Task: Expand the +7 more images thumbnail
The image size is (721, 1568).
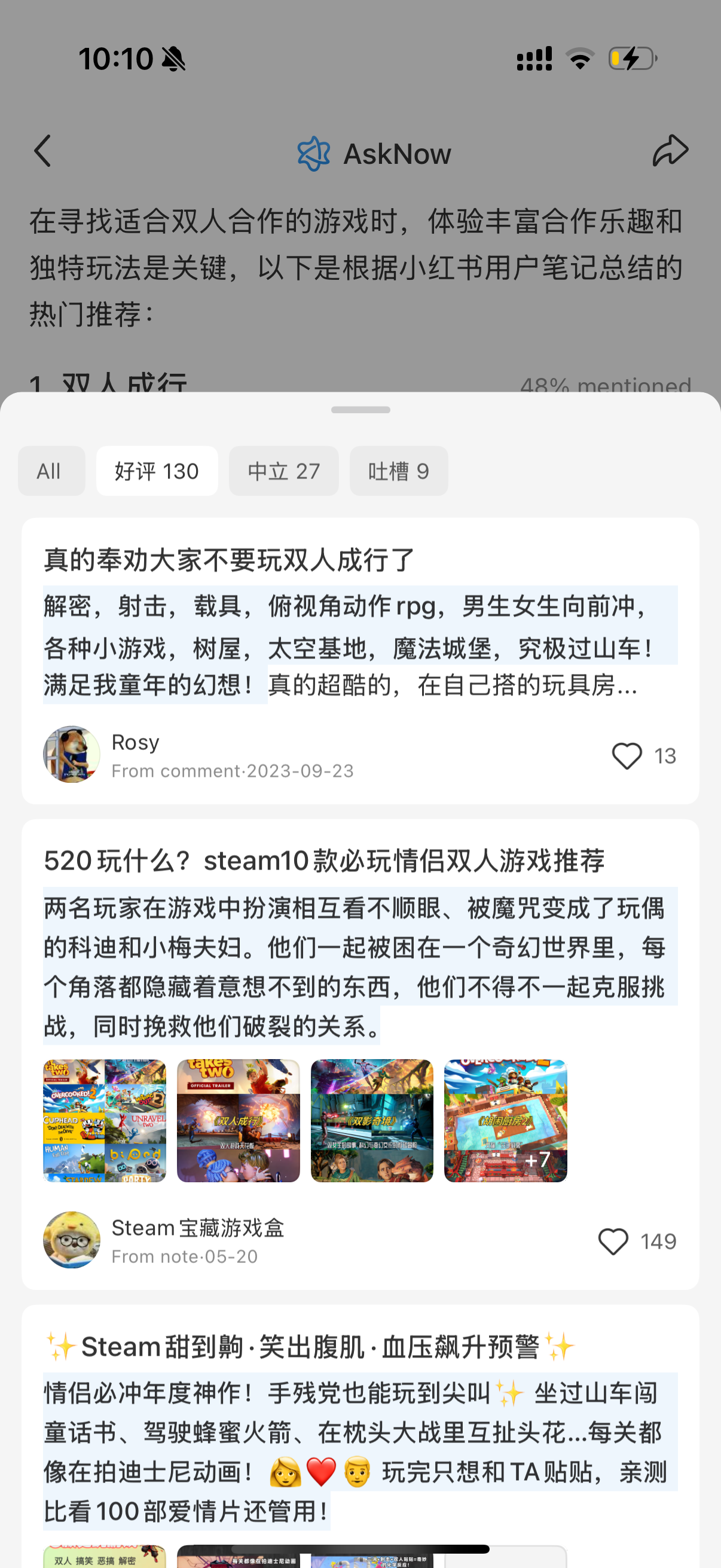Action: tap(506, 1121)
